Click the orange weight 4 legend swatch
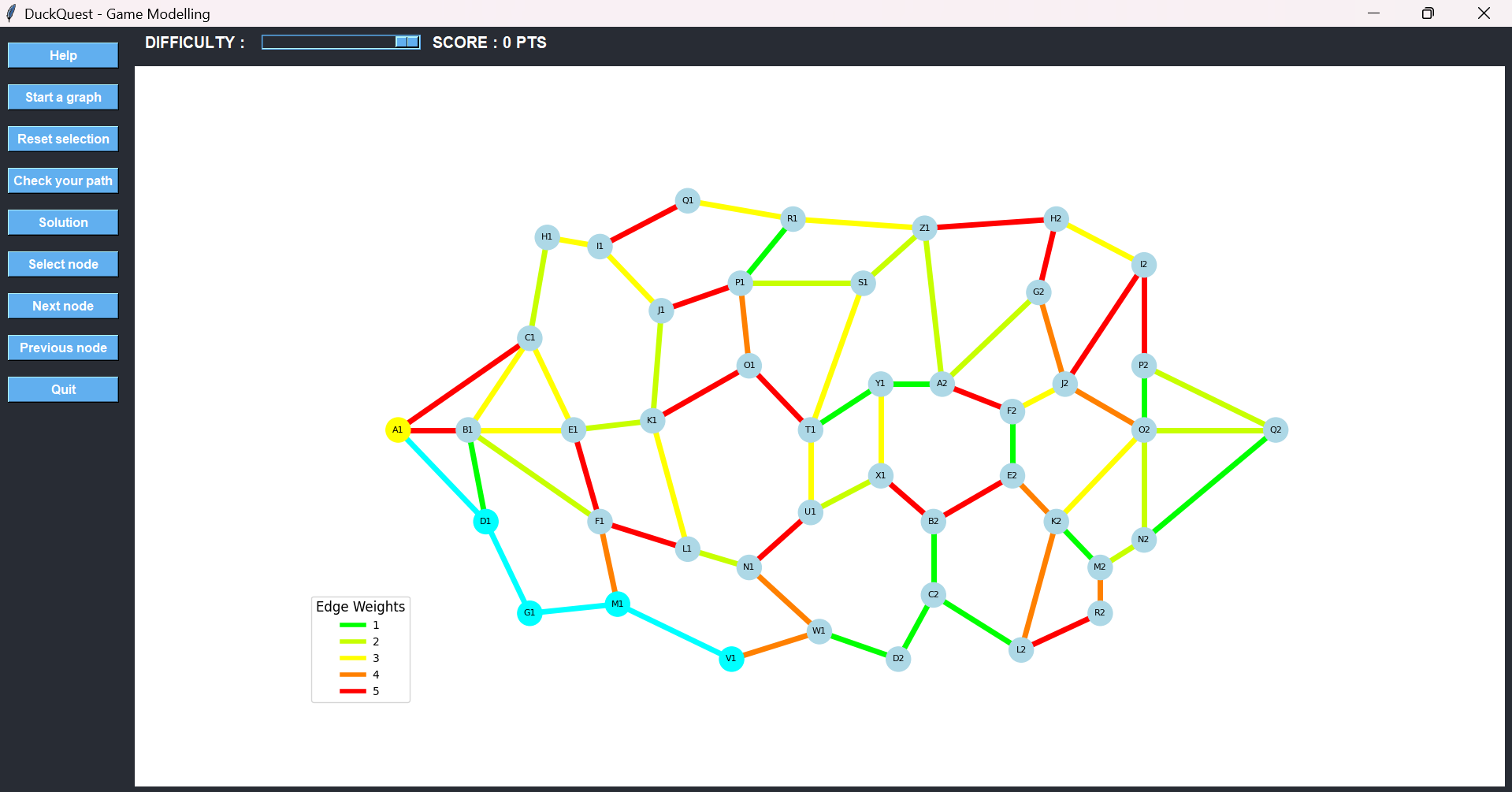The width and height of the screenshot is (1512, 792). click(x=353, y=675)
